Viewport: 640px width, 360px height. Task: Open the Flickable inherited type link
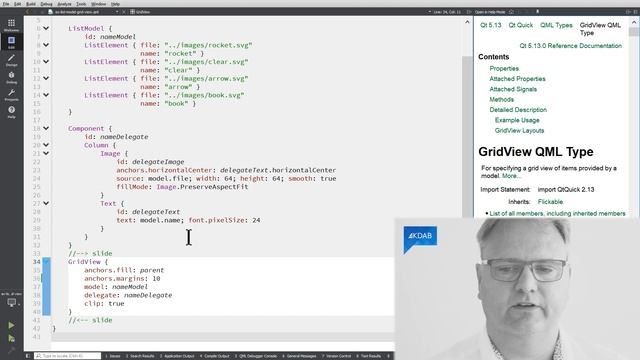pos(550,202)
